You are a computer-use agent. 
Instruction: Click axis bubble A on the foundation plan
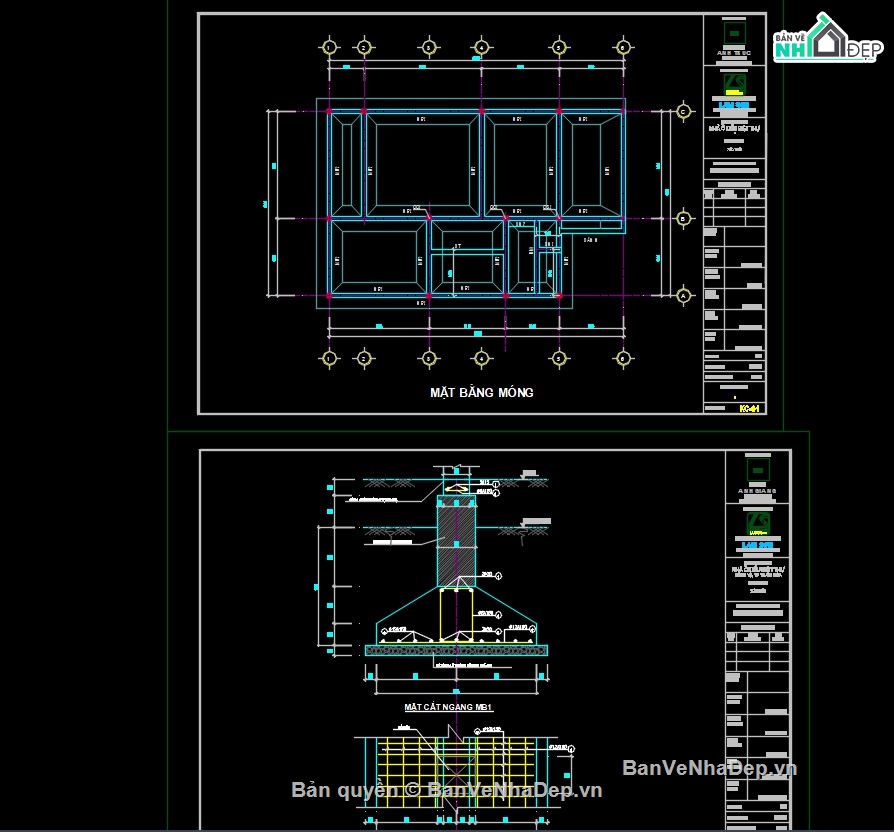coord(684,295)
